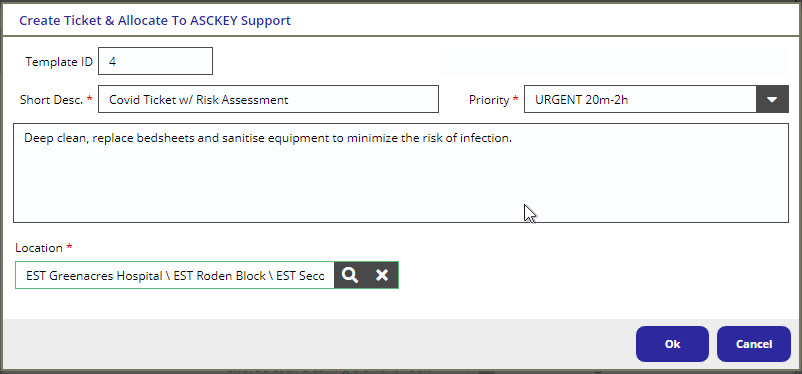Click the EST Greenacres Hospital location field

point(175,275)
